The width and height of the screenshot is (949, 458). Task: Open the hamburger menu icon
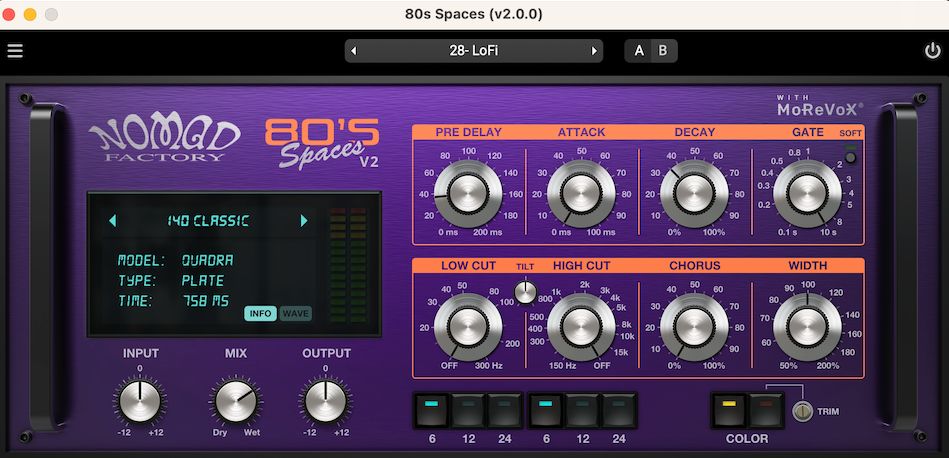15,51
